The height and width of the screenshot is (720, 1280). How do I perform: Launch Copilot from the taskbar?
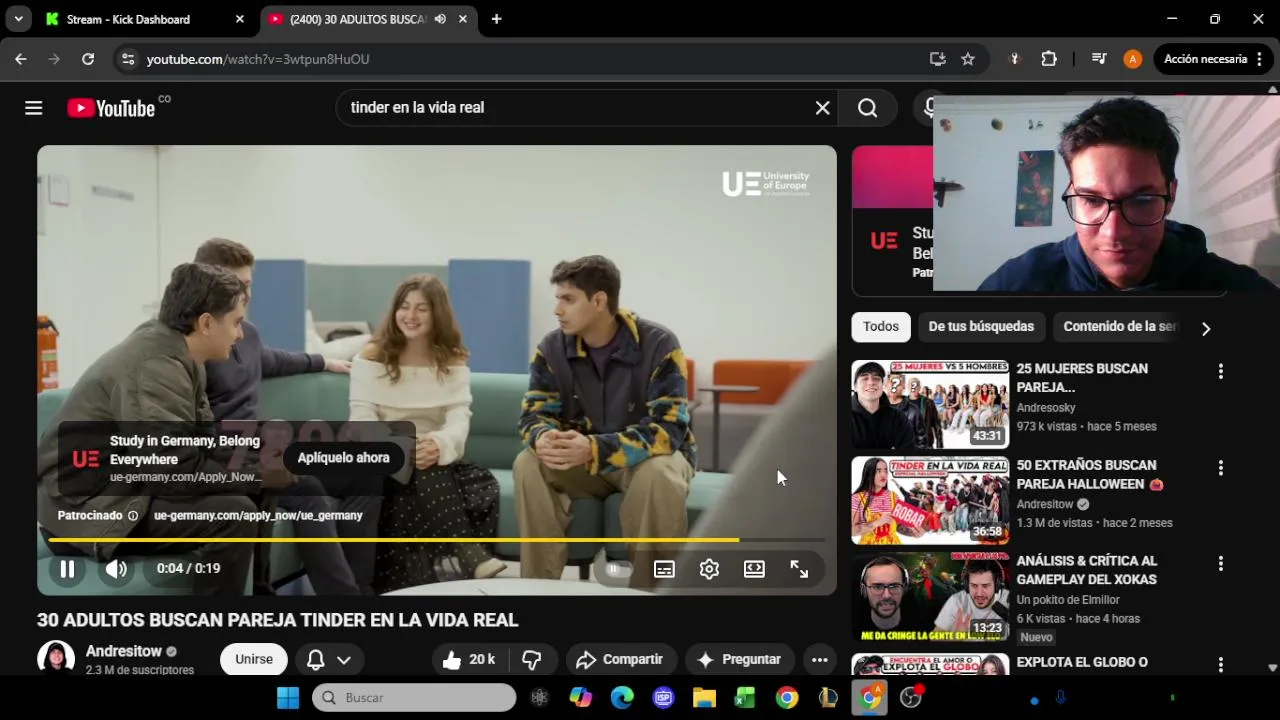click(581, 698)
